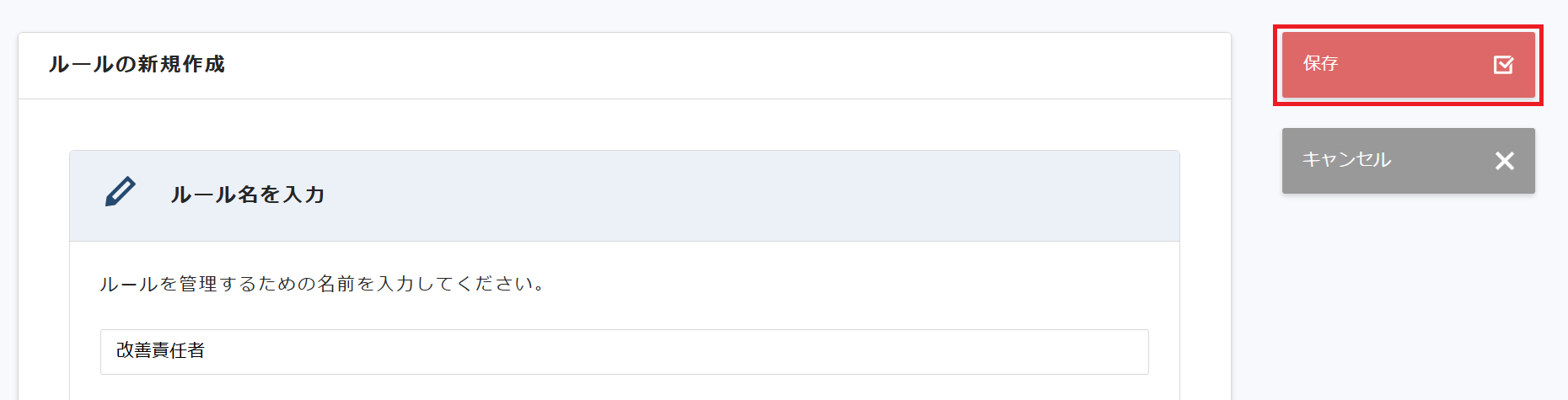
Task: Click the 改善責任者 text in the input
Action: pos(160,351)
